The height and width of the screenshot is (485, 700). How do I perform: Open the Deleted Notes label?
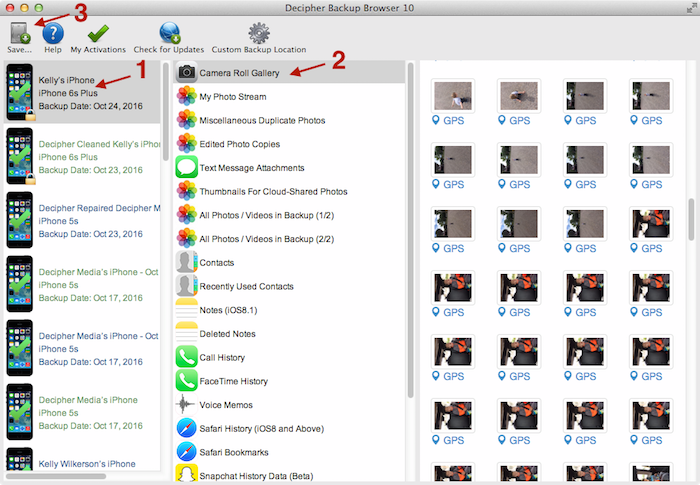(x=227, y=334)
